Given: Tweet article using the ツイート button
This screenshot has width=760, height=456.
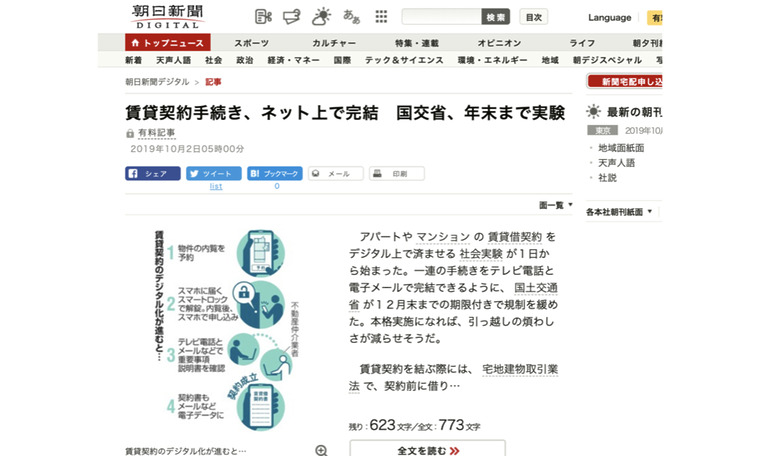Looking at the screenshot, I should click(214, 173).
